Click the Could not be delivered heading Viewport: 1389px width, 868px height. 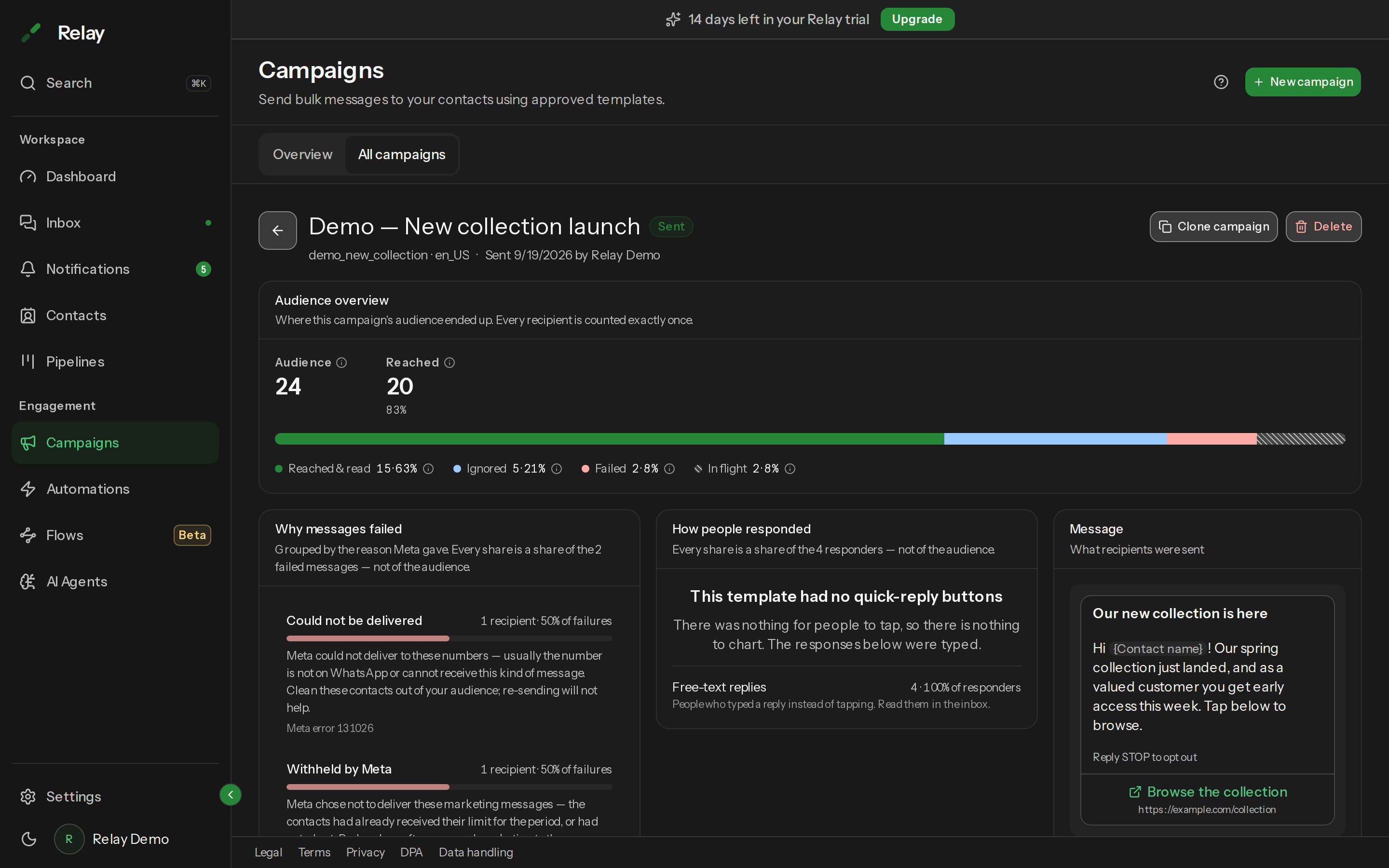354,621
